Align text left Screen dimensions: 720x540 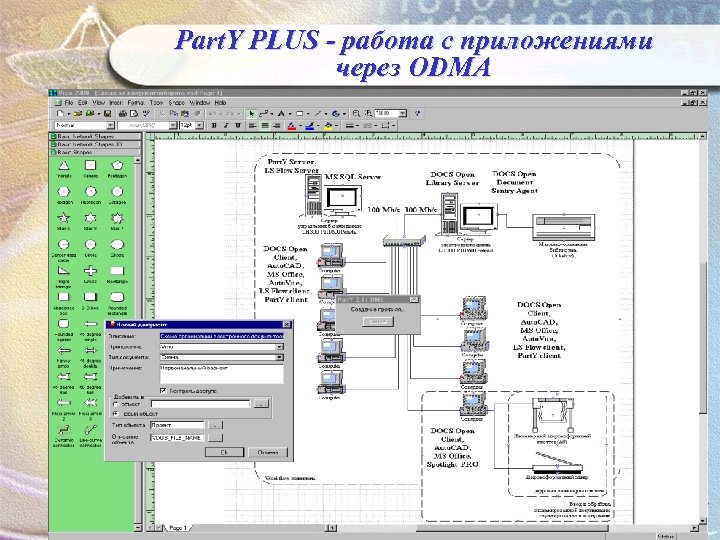click(x=253, y=125)
